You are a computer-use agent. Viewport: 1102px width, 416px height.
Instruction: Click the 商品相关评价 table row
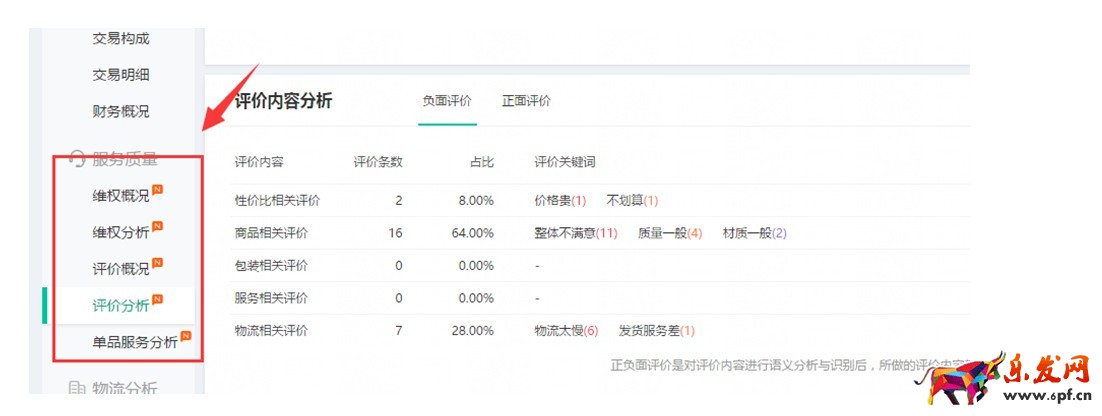click(x=271, y=233)
